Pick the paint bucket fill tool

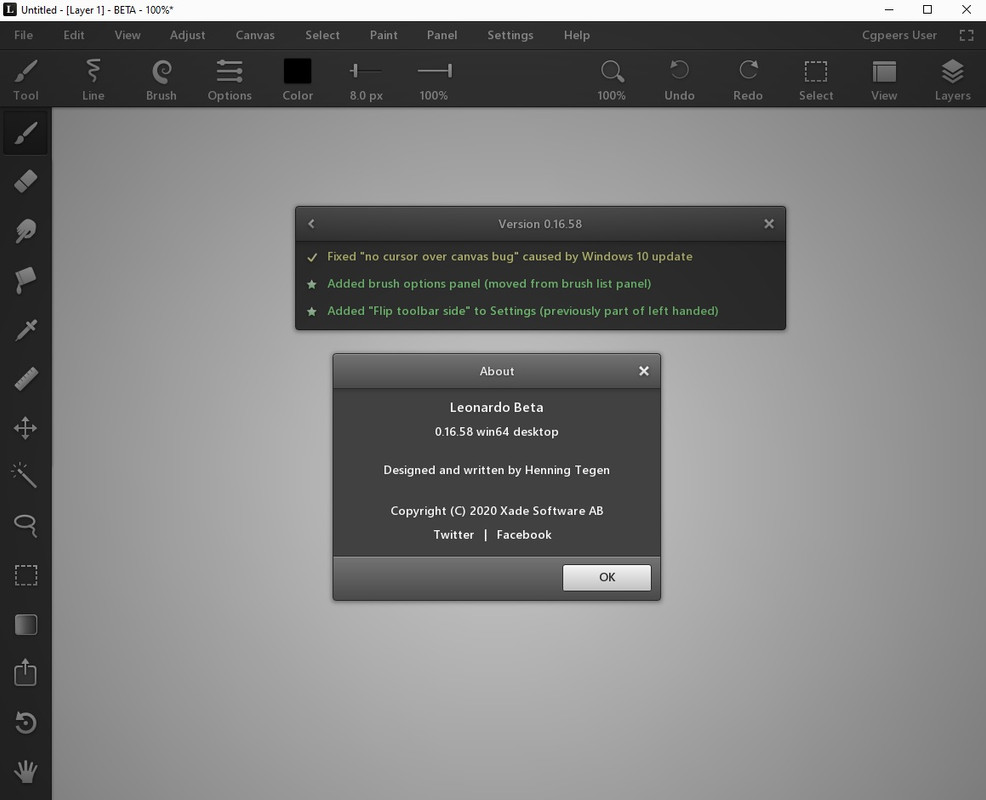point(26,280)
